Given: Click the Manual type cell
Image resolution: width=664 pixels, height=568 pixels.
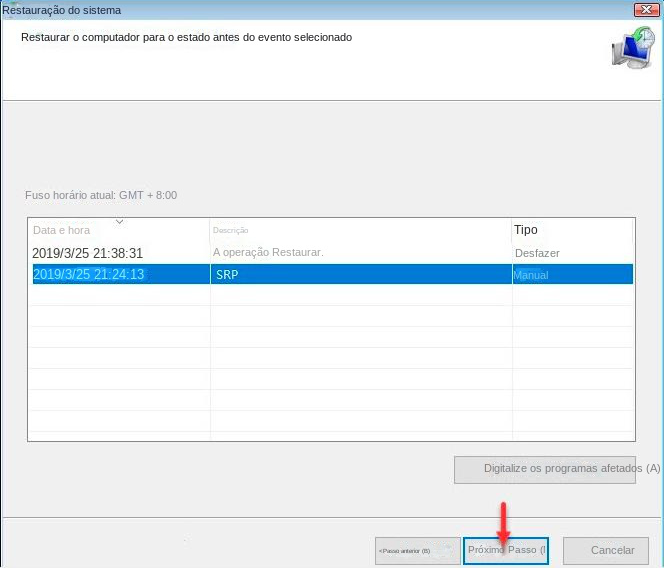Looking at the screenshot, I should [531, 274].
